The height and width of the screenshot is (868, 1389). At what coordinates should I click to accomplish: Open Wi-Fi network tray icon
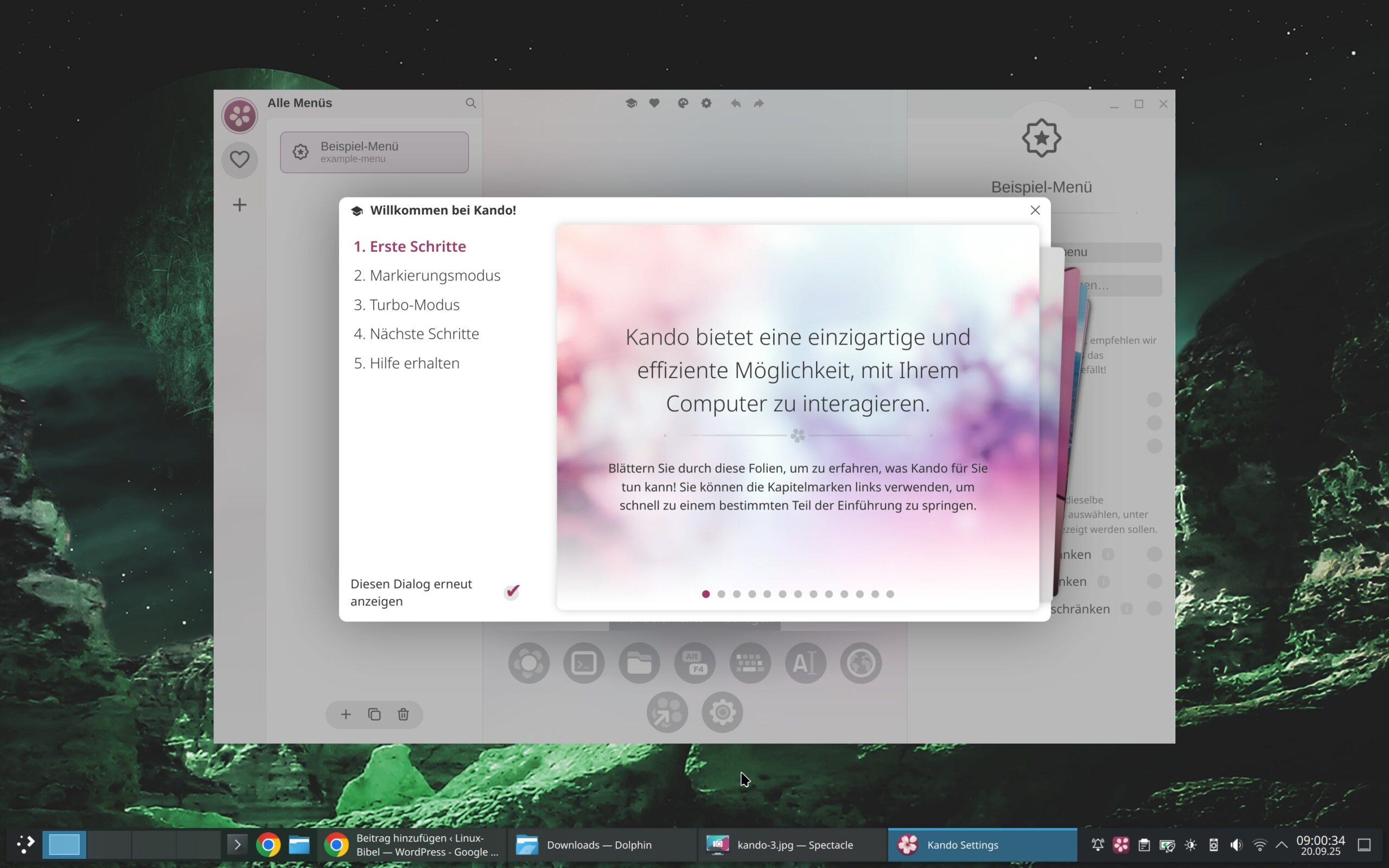pyautogui.click(x=1260, y=845)
